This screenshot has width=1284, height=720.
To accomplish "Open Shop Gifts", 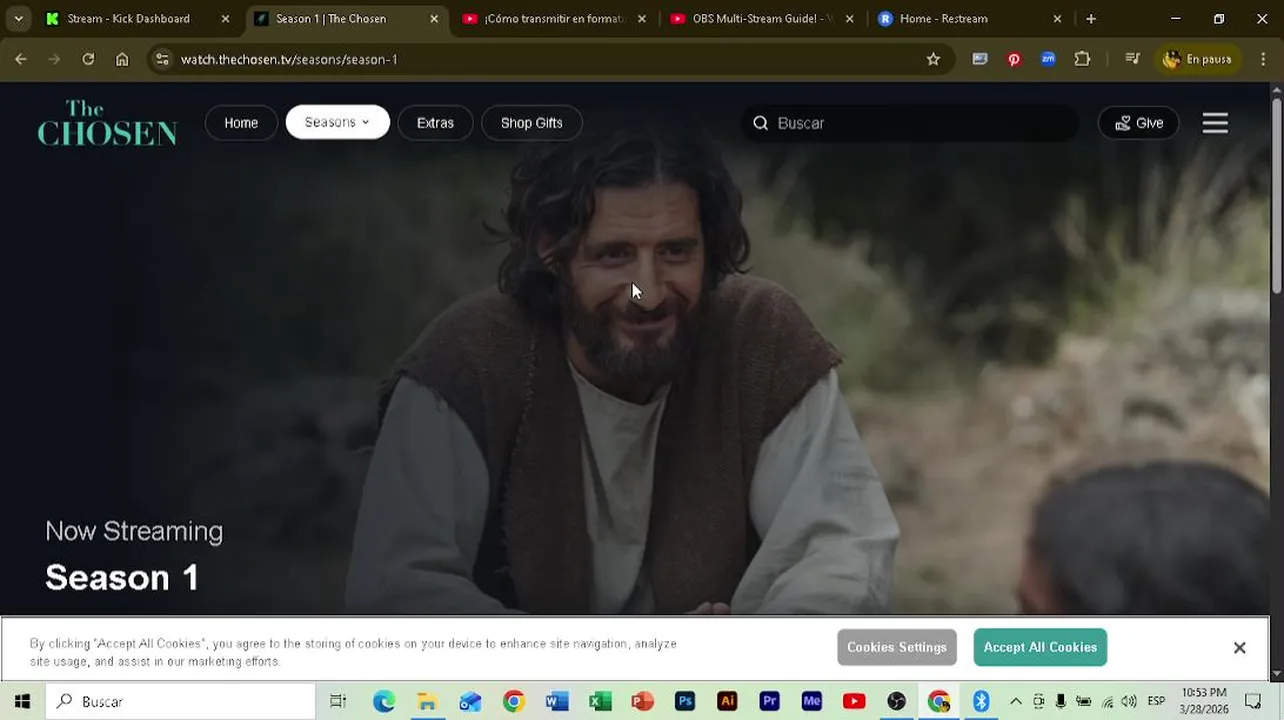I will [531, 122].
